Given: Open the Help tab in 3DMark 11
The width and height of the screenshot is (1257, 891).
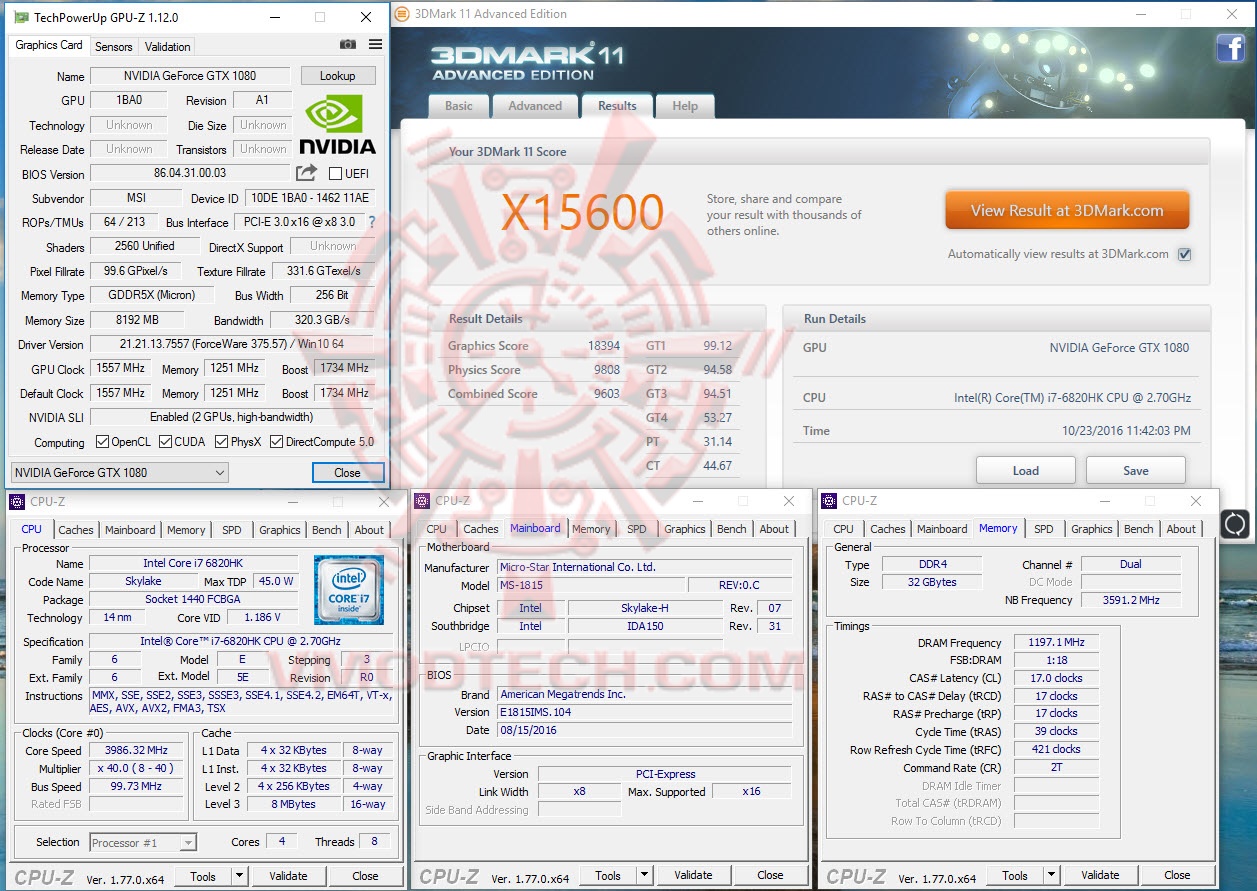Looking at the screenshot, I should coord(685,106).
